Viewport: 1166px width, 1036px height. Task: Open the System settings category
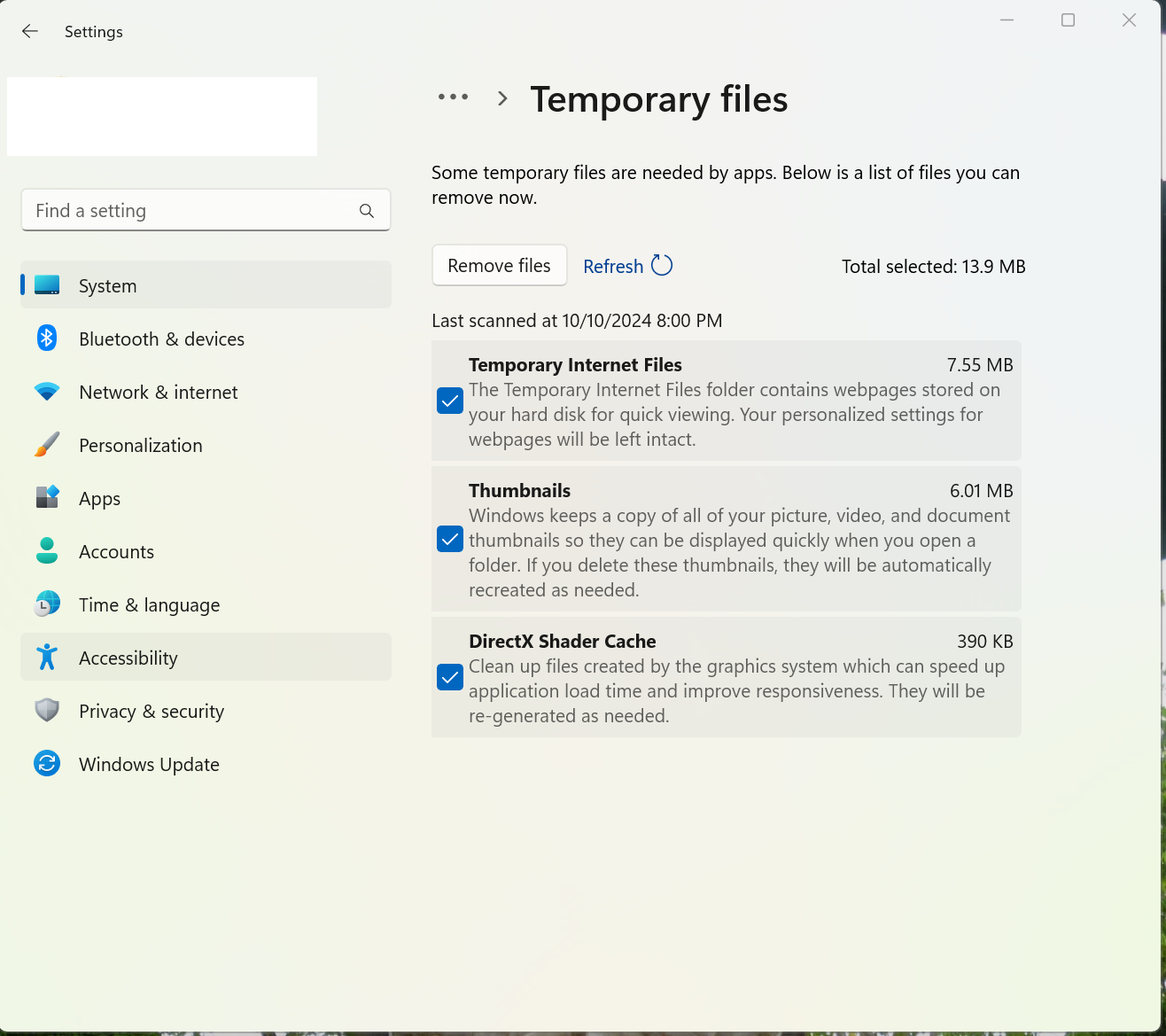206,284
